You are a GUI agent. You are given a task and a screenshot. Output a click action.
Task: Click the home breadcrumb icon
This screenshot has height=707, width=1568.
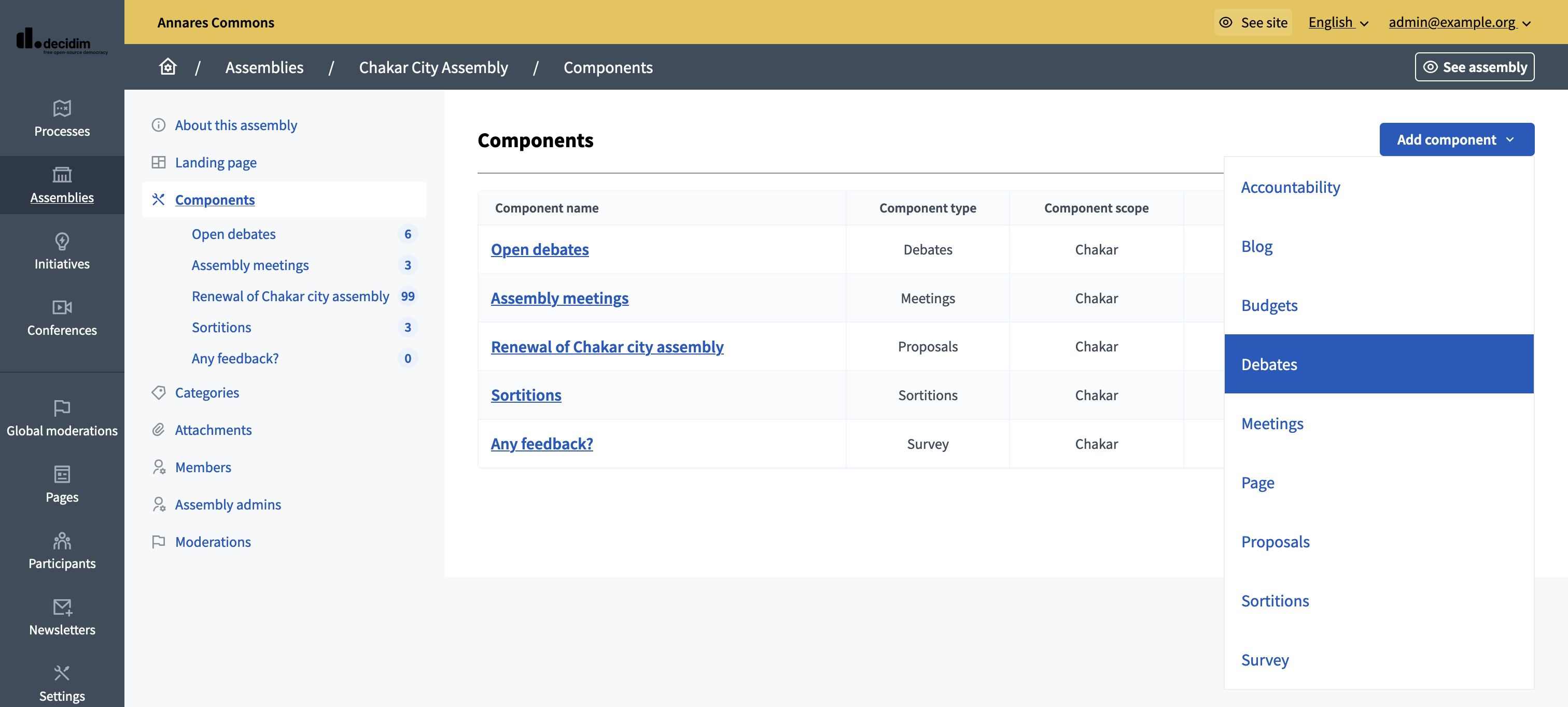pos(167,67)
